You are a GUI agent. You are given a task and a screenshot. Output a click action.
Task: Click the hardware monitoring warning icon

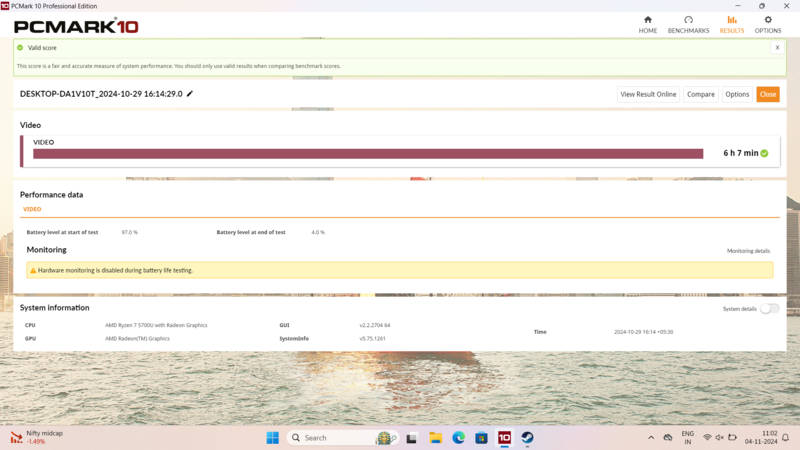[33, 270]
